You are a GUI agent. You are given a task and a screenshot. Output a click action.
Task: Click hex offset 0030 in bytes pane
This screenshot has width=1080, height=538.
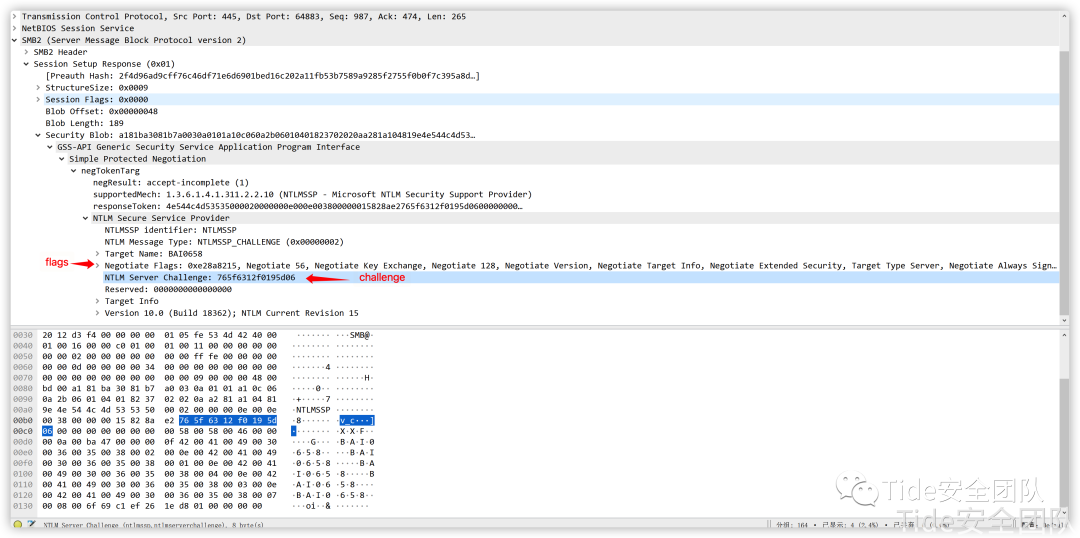point(22,335)
